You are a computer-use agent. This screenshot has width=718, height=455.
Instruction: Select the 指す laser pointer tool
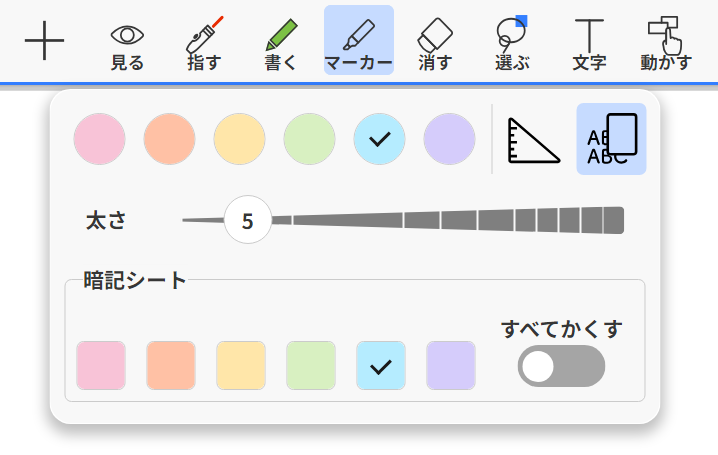click(x=204, y=44)
